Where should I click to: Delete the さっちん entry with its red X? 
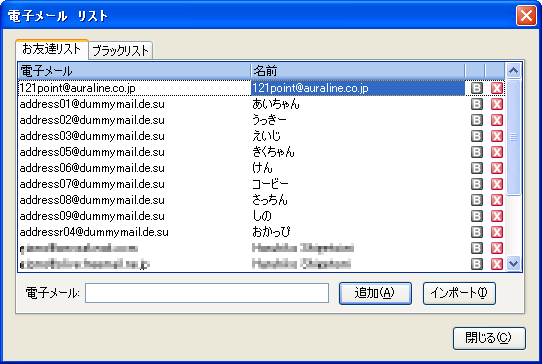coord(497,200)
